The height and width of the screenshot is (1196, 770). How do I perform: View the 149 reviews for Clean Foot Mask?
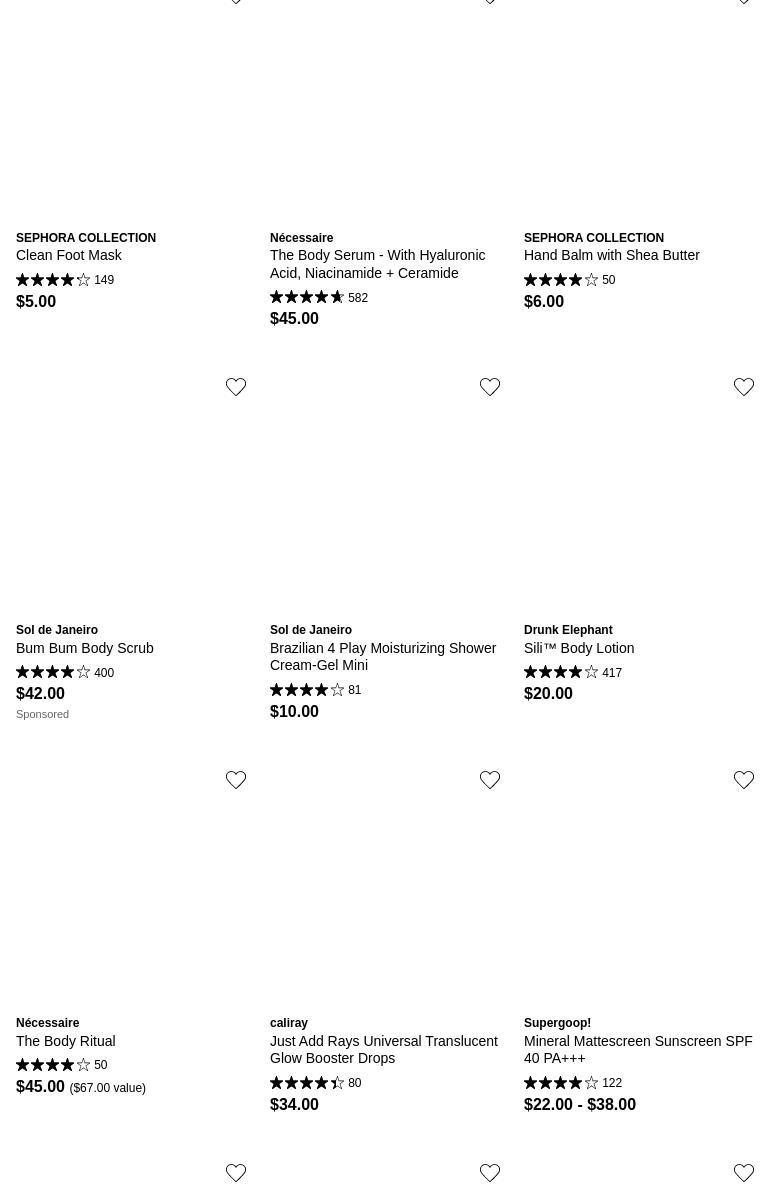pyautogui.click(x=65, y=280)
